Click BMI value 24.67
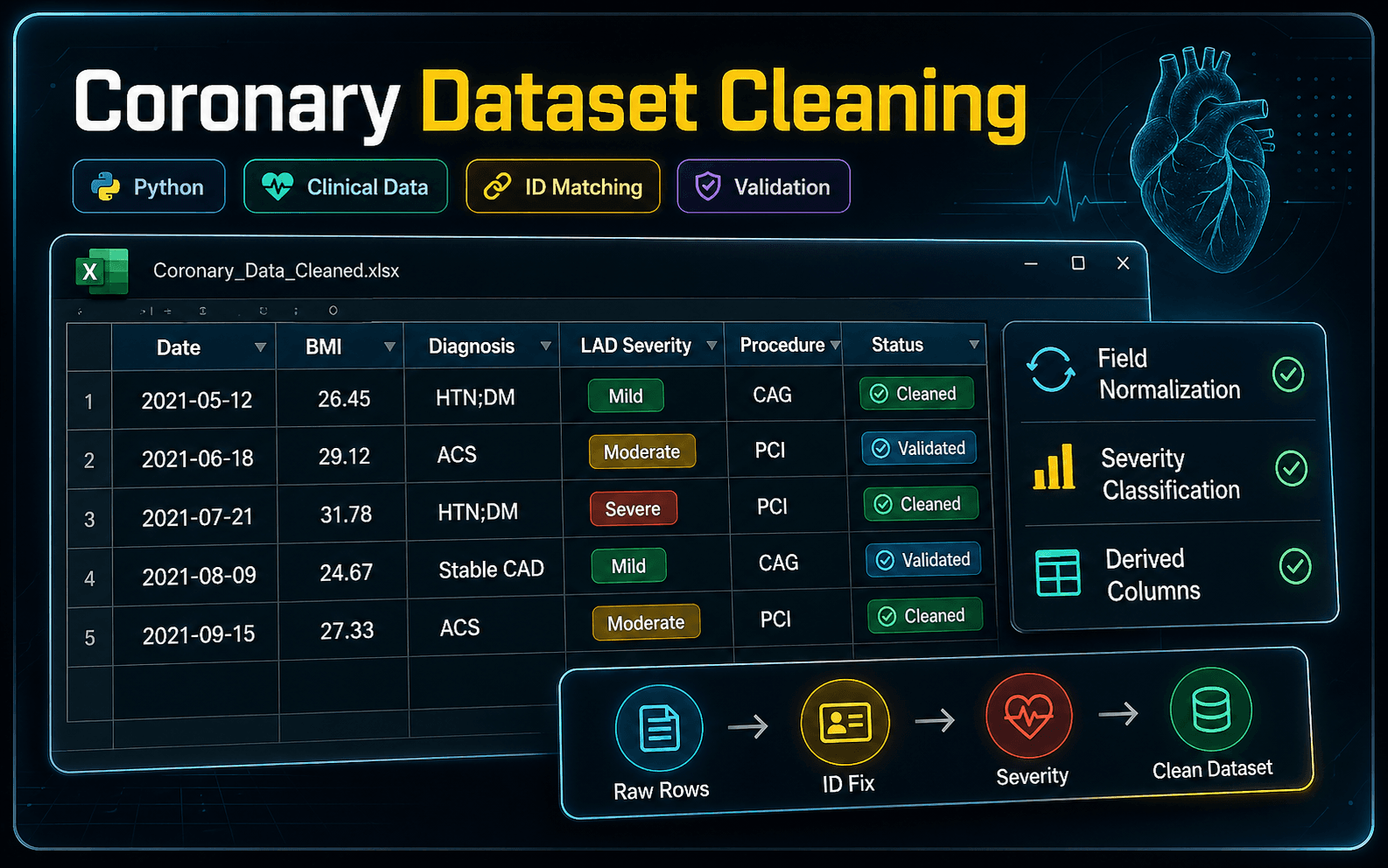Screen dimensions: 1388x868 (346, 572)
